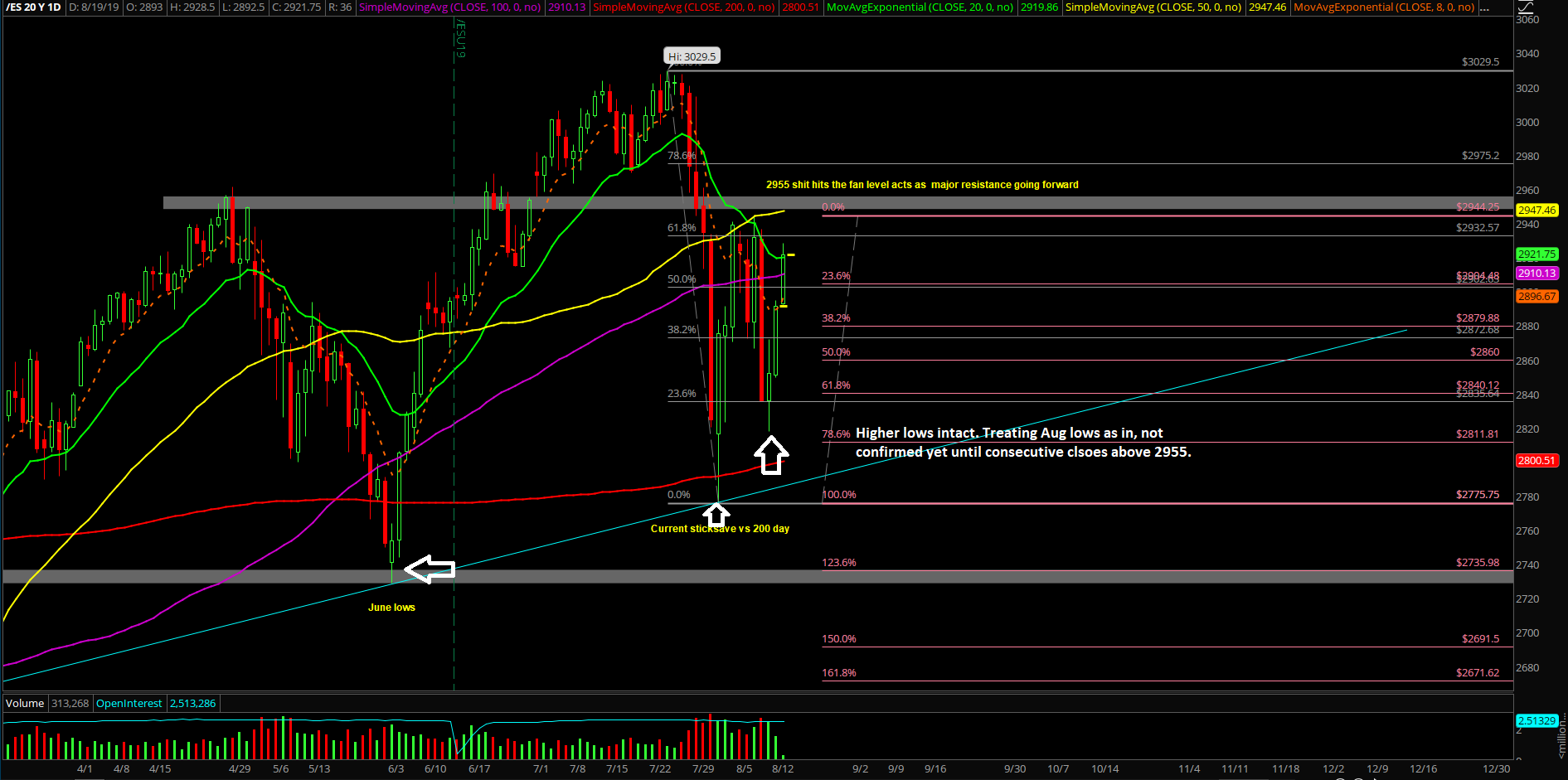Click the 100.0% Fibonacci label
The height and width of the screenshot is (780, 1568).
pyautogui.click(x=839, y=495)
